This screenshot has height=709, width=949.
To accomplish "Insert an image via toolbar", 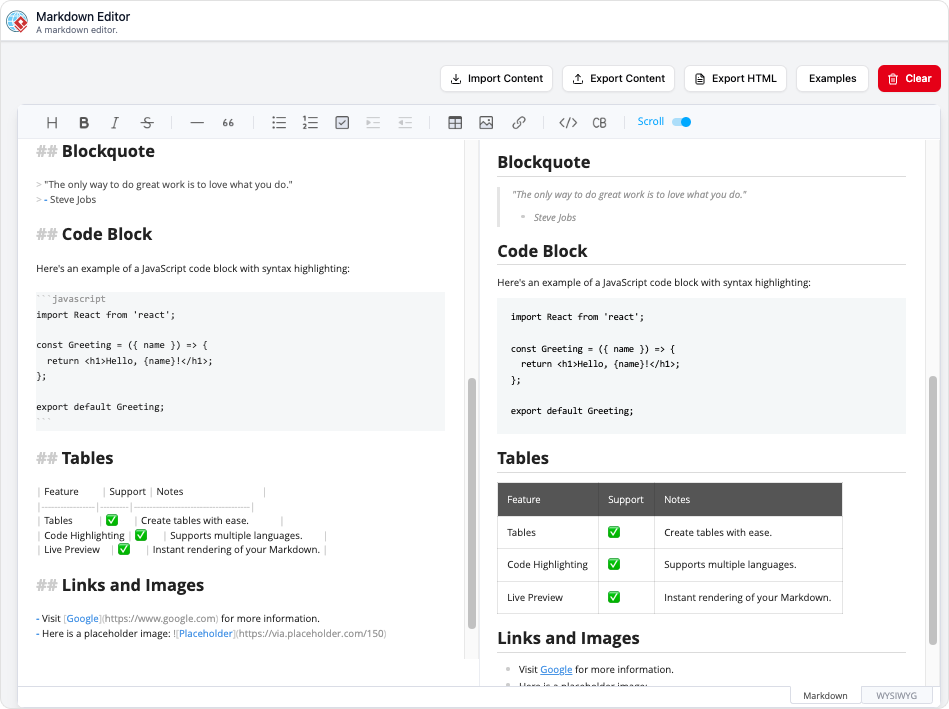I will tap(486, 123).
